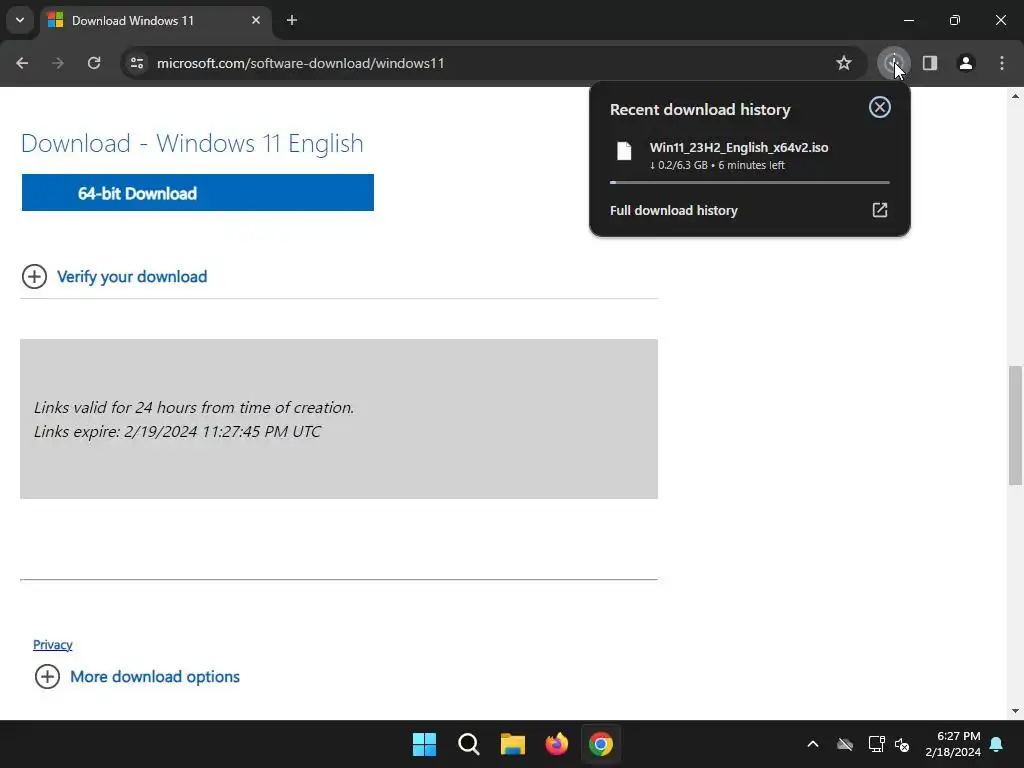Open the Privacy link
Viewport: 1024px width, 768px height.
pyautogui.click(x=53, y=645)
